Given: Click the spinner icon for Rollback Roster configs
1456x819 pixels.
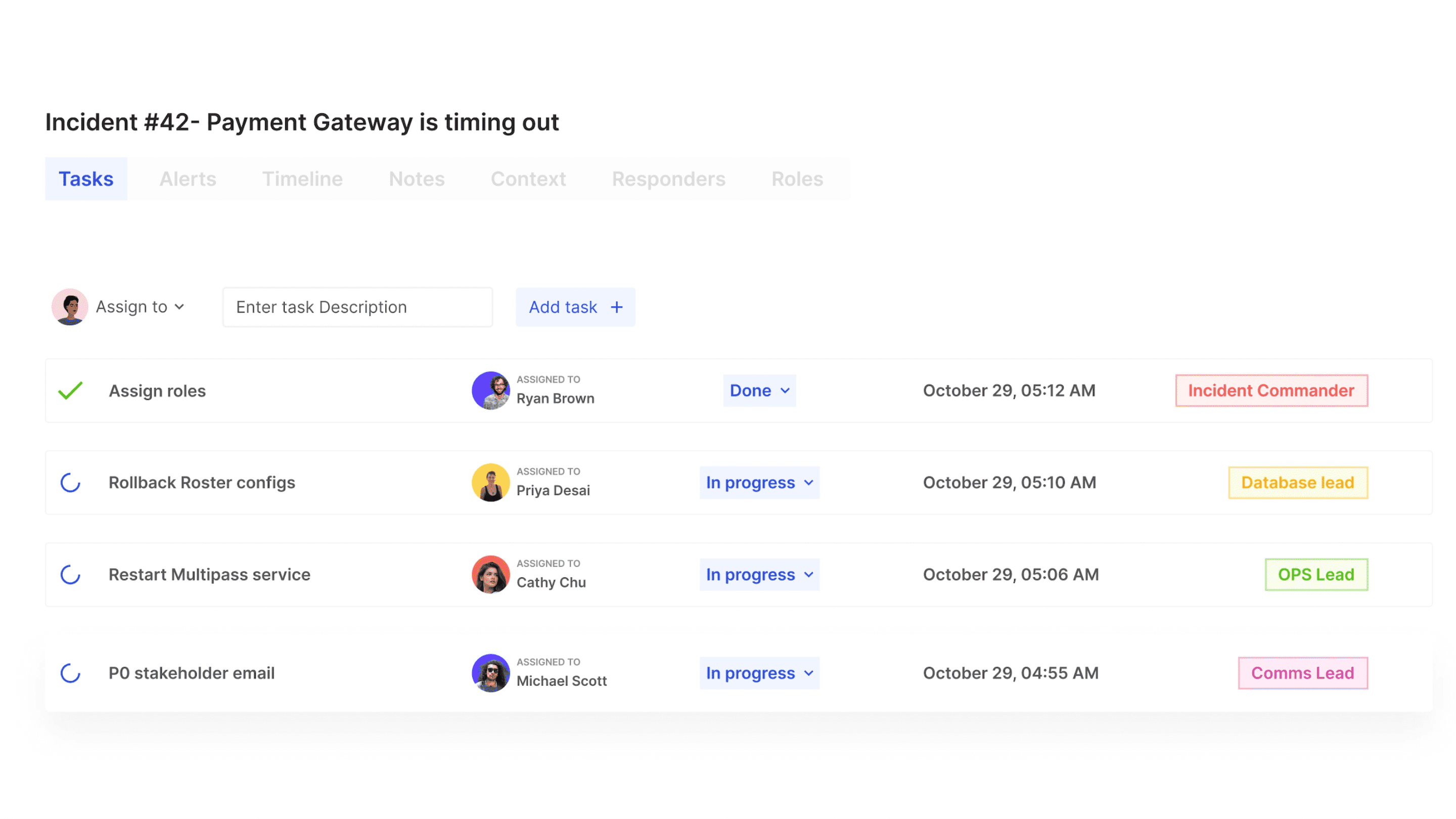Looking at the screenshot, I should [x=71, y=483].
